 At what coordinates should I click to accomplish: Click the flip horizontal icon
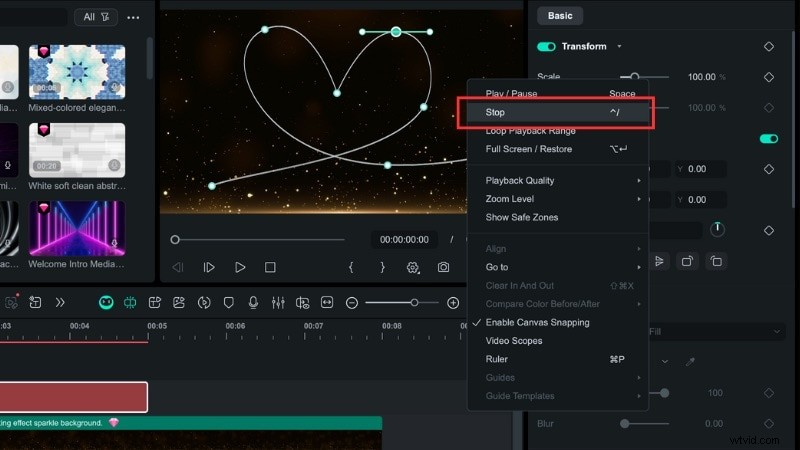click(659, 261)
